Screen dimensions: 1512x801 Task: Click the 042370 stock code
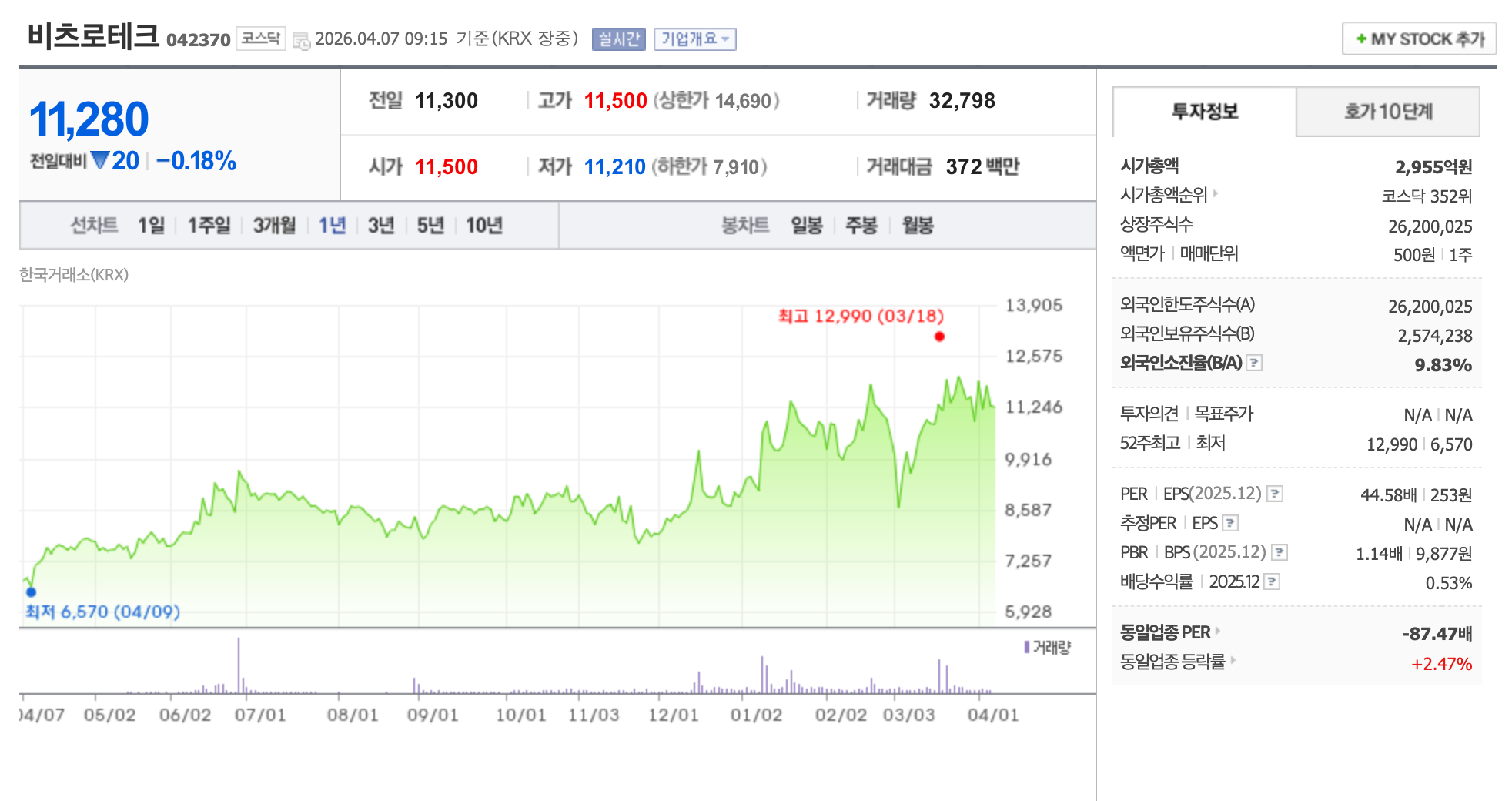[x=199, y=40]
